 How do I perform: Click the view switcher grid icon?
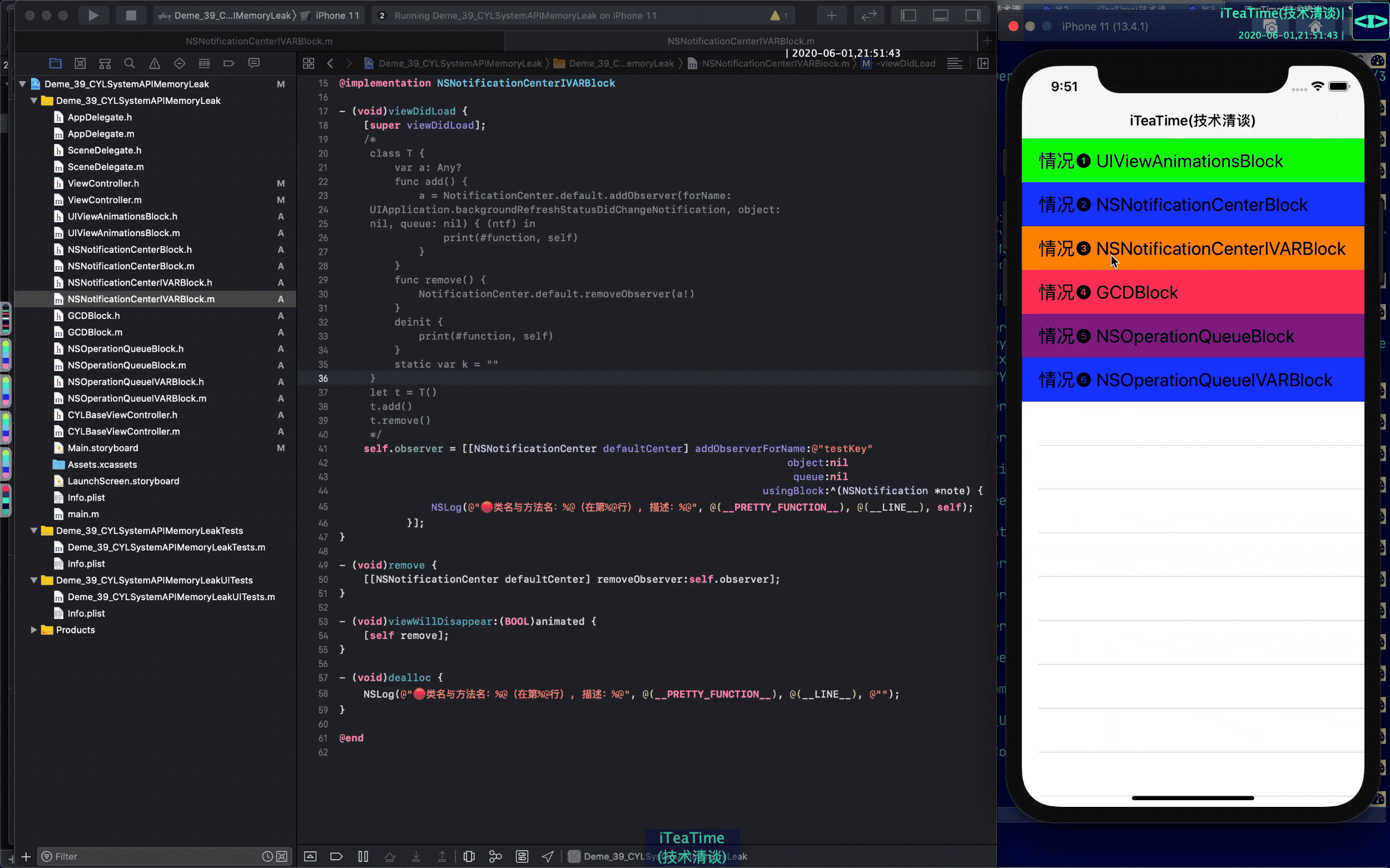309,63
